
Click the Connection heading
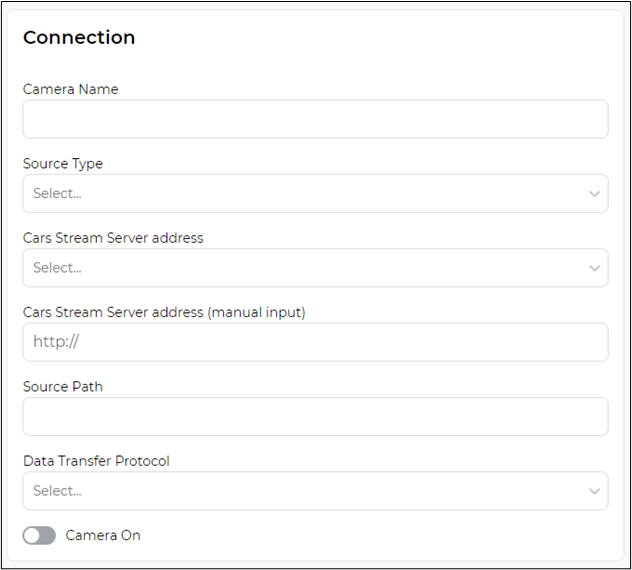(79, 37)
